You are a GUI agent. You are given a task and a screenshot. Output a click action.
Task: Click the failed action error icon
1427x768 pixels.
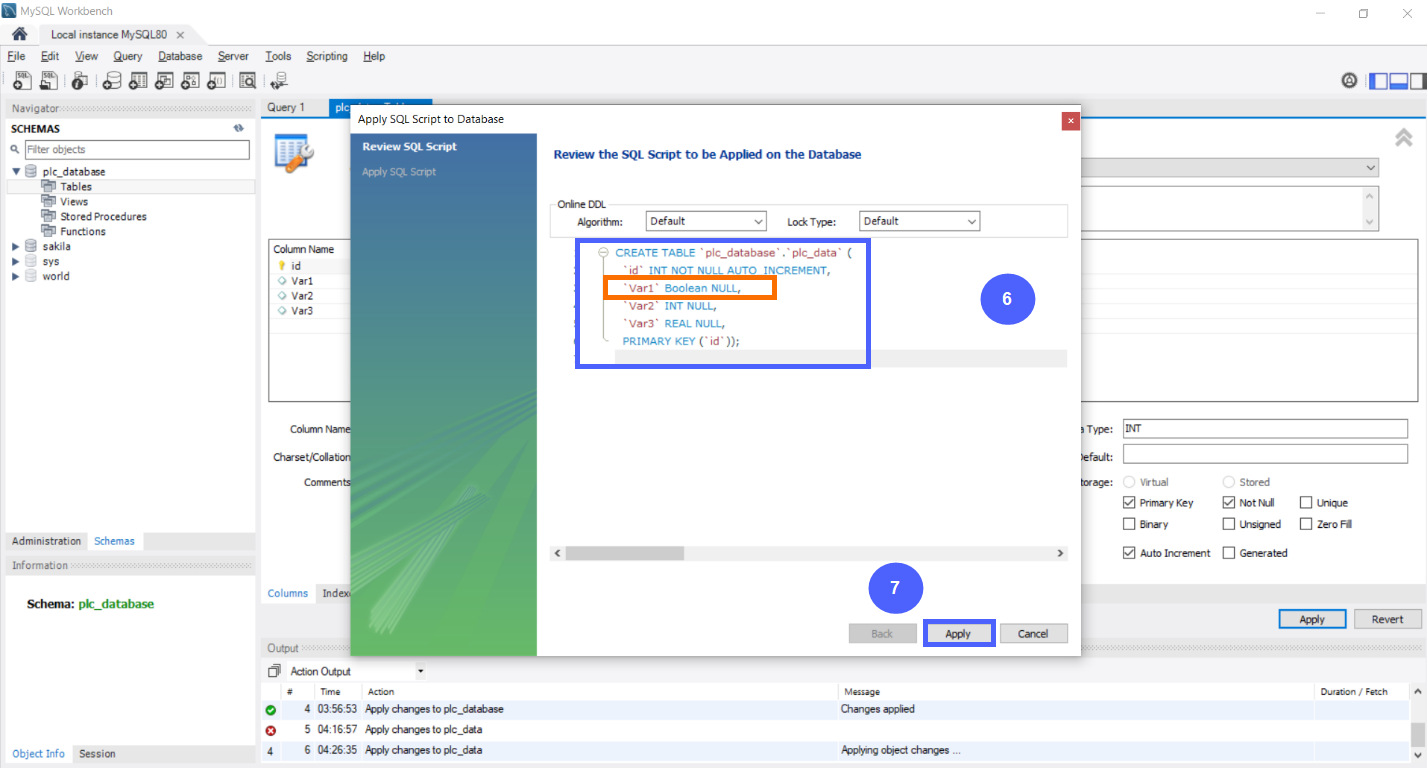(x=270, y=730)
